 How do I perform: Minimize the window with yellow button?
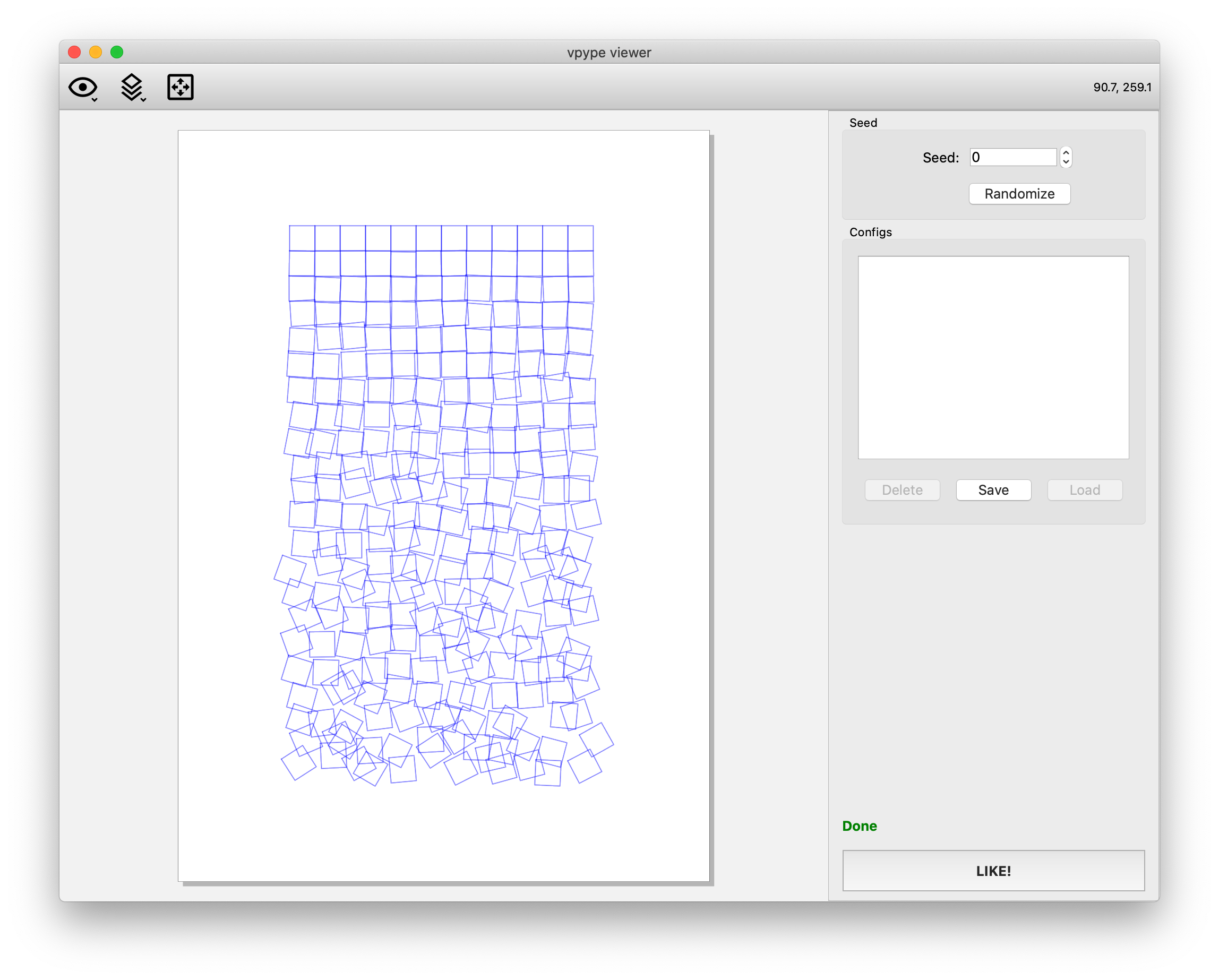(x=96, y=53)
